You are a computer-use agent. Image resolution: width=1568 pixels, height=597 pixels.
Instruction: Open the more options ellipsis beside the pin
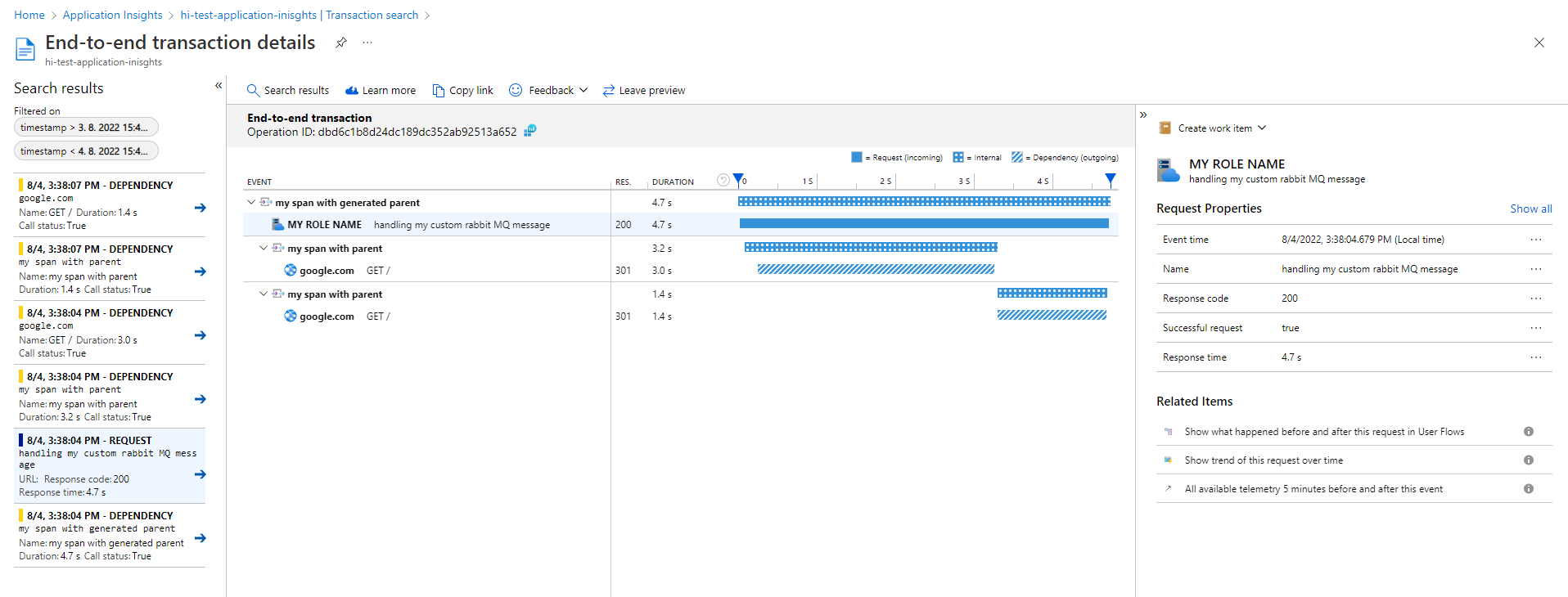(x=367, y=43)
